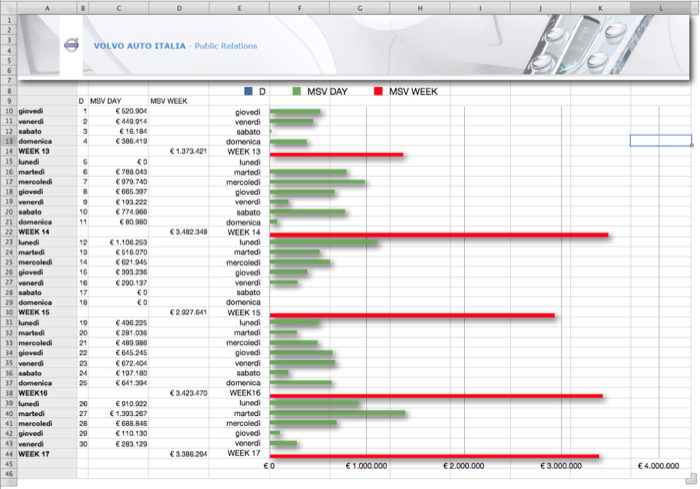Click the red WEEK 15 bar in chart
This screenshot has width=700, height=489.
[x=412, y=315]
